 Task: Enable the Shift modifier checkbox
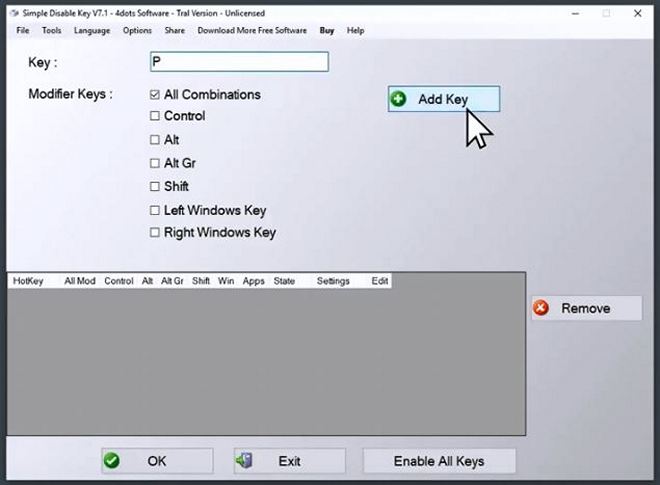tap(154, 186)
